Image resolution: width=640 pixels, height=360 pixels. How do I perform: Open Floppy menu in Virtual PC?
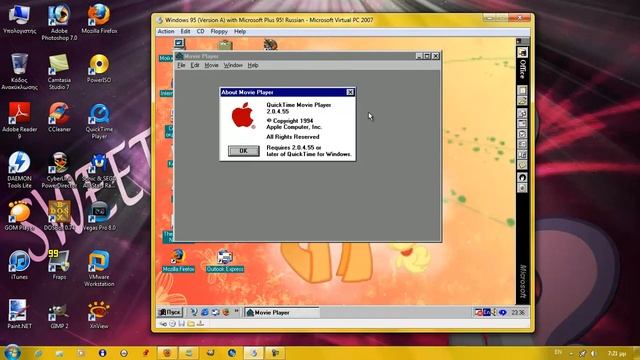click(x=219, y=31)
